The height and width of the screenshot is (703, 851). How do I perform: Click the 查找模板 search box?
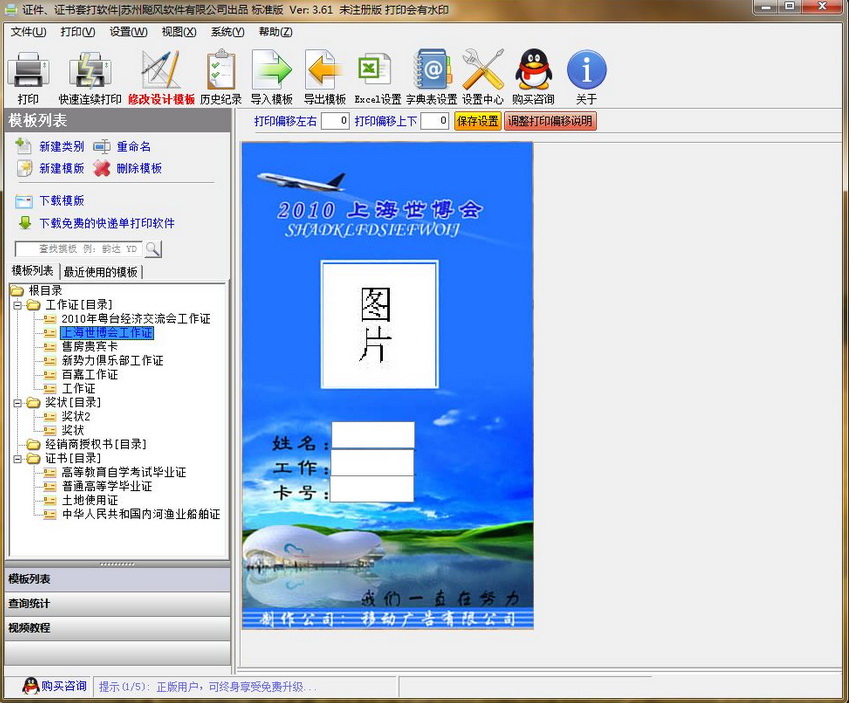point(79,249)
